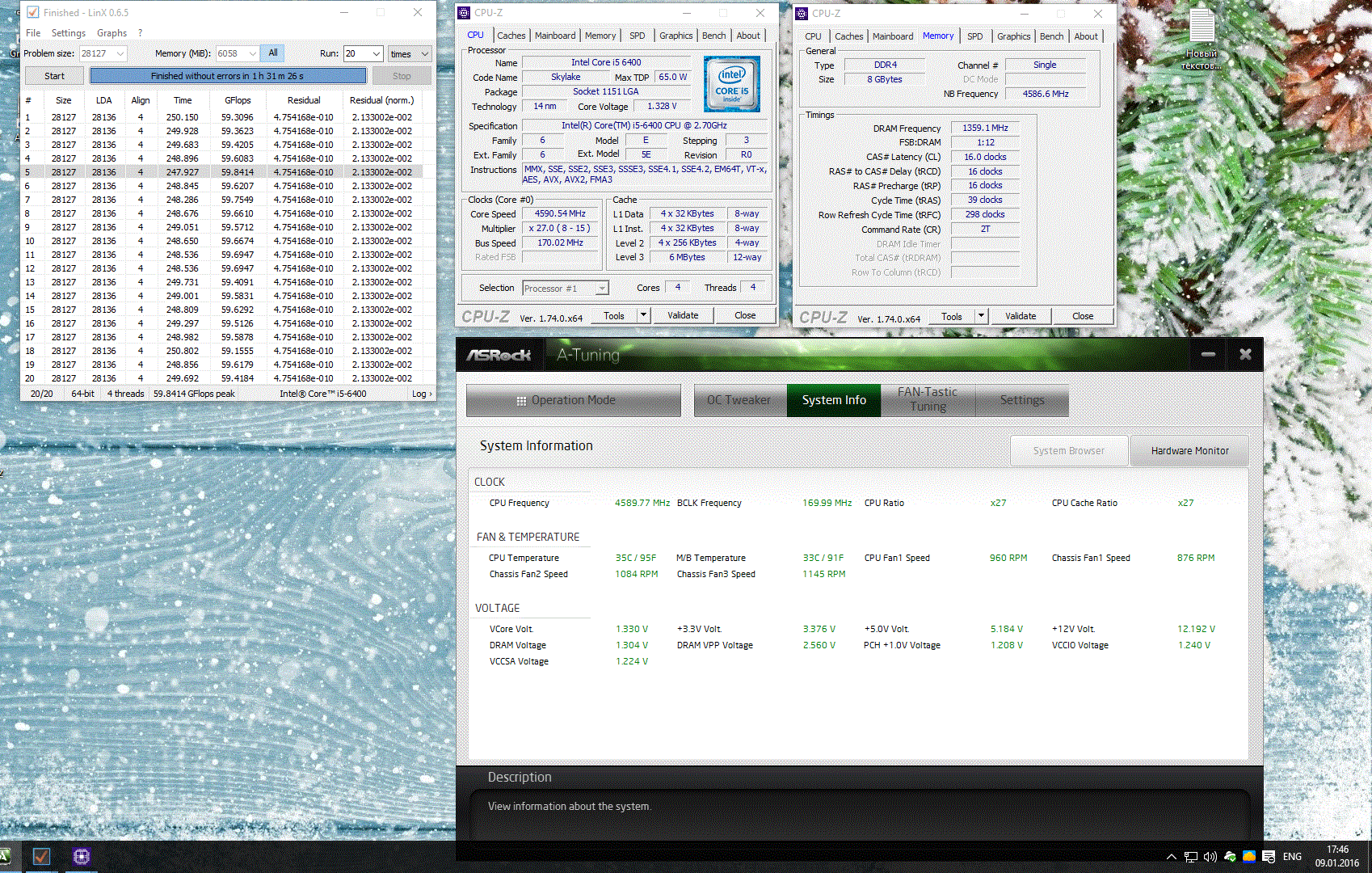Image resolution: width=1372 pixels, height=873 pixels.
Task: Click the CPU Frequency value 4589.77 MHz
Action: [x=642, y=503]
